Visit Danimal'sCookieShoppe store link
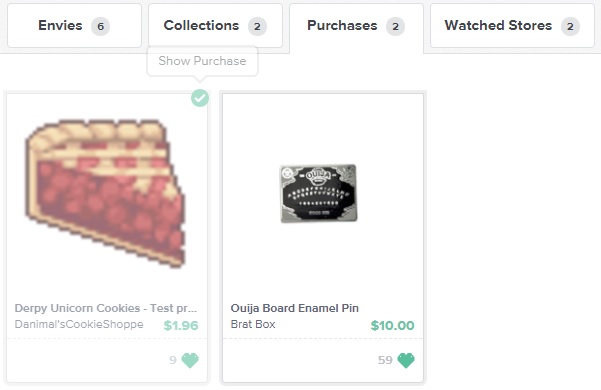Image resolution: width=601 pixels, height=390 pixels. (79, 324)
